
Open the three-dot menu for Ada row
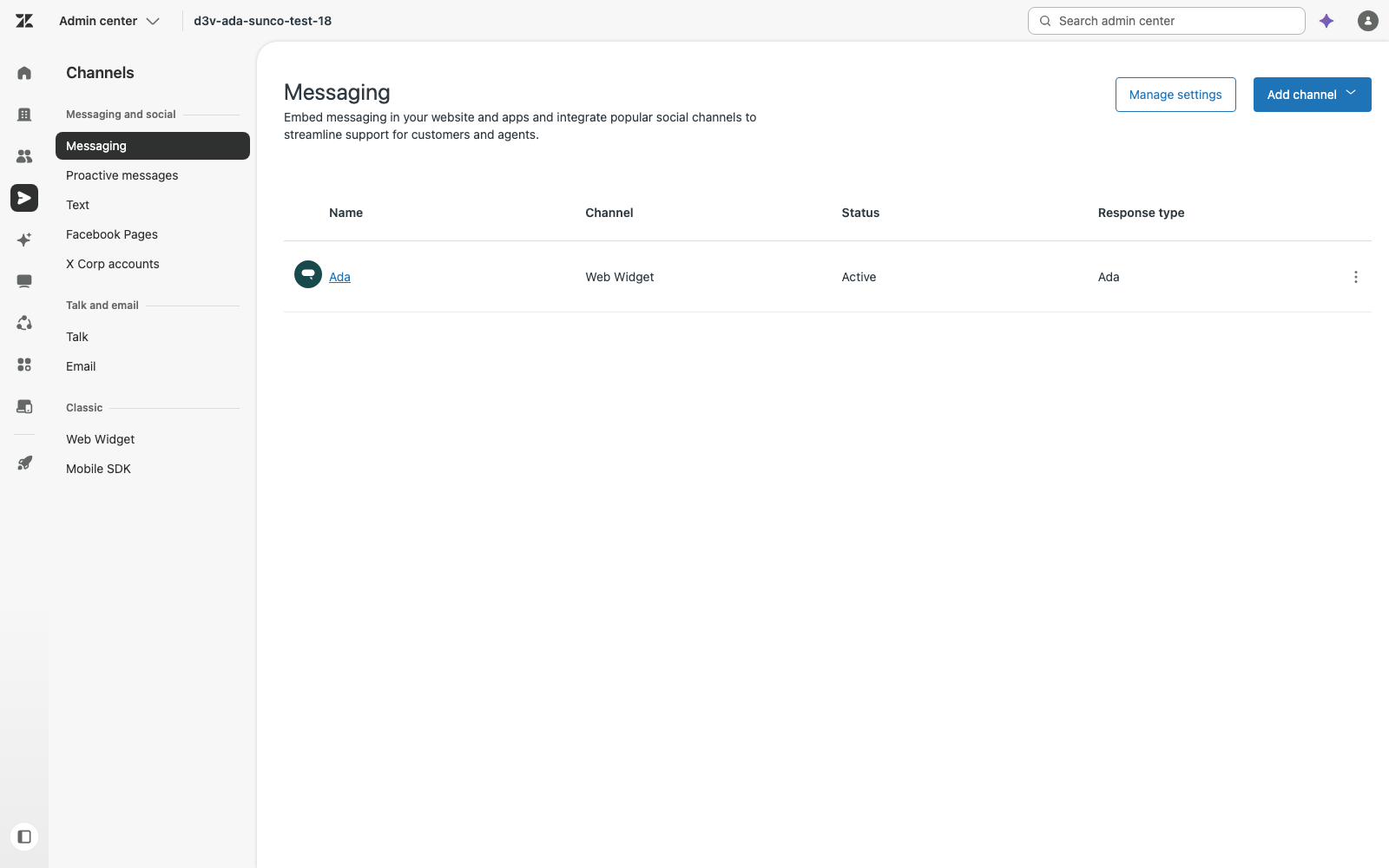[x=1355, y=277]
